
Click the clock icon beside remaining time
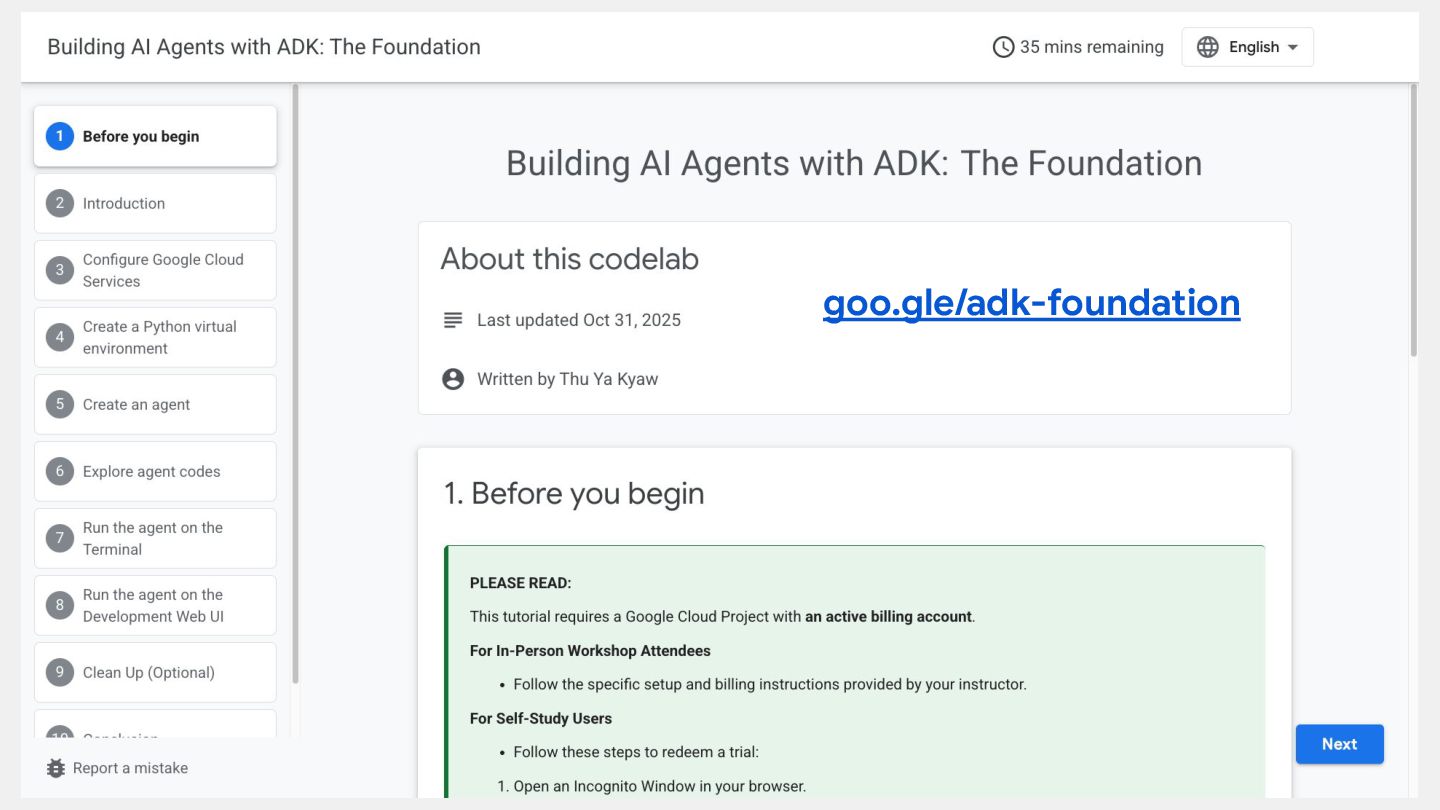[x=1003, y=47]
